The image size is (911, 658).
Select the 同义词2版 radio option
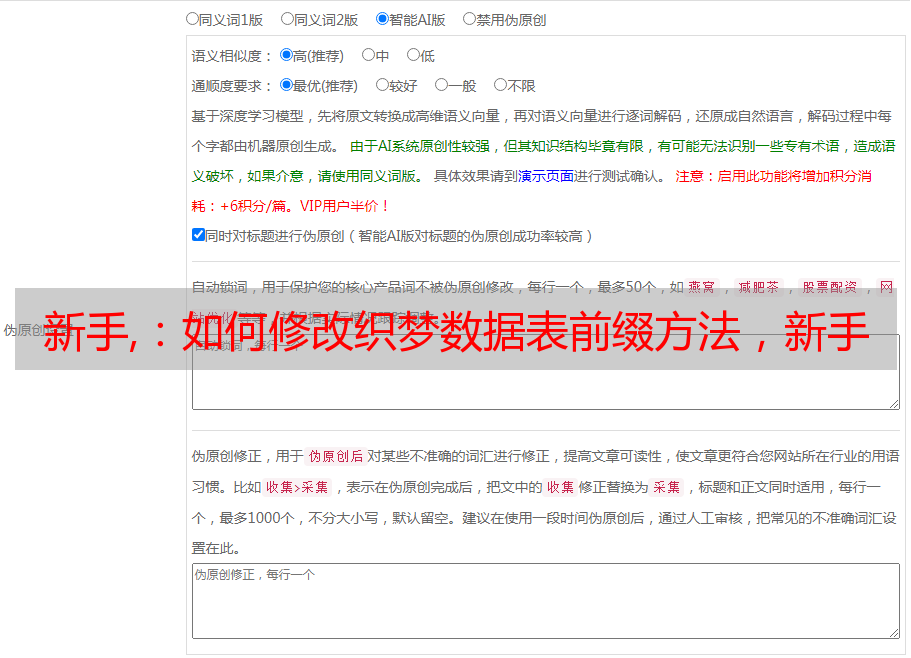click(287, 19)
